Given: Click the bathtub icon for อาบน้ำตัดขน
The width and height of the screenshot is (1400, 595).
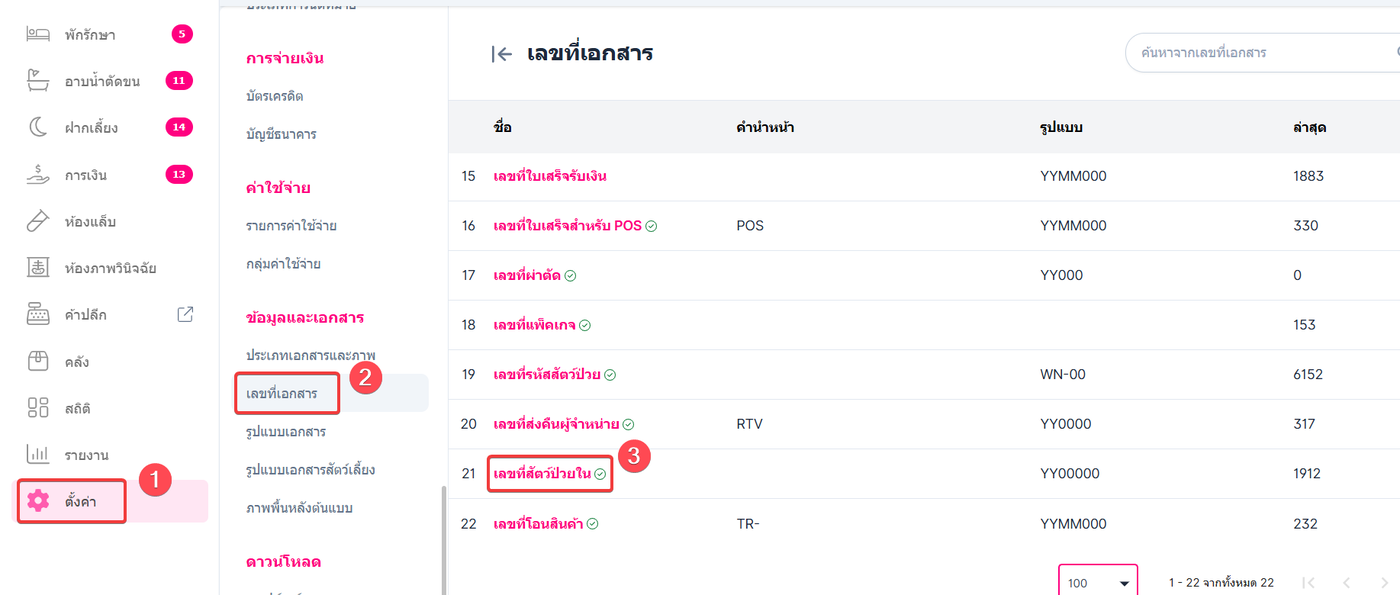Looking at the screenshot, I should [38, 81].
